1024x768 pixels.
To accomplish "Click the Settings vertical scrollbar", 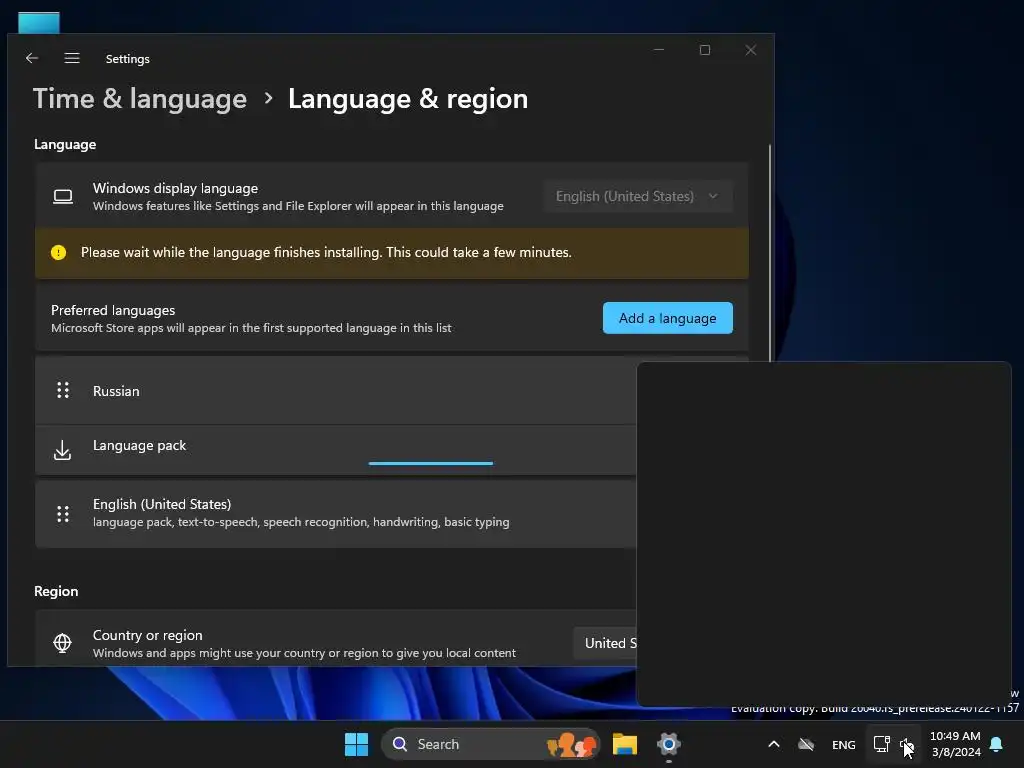I will 770,252.
